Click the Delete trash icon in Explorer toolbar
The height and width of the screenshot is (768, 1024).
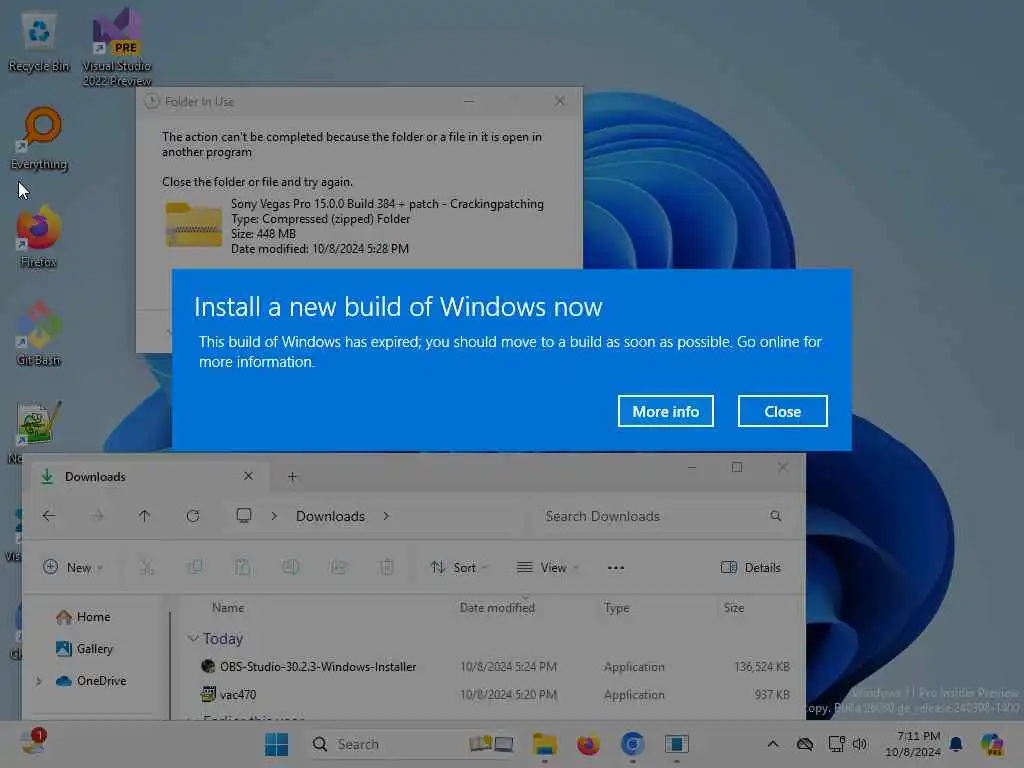point(387,568)
